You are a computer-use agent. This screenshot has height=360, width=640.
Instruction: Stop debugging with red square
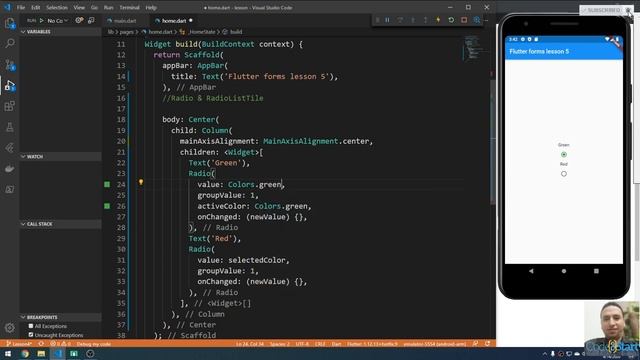pyautogui.click(x=464, y=20)
